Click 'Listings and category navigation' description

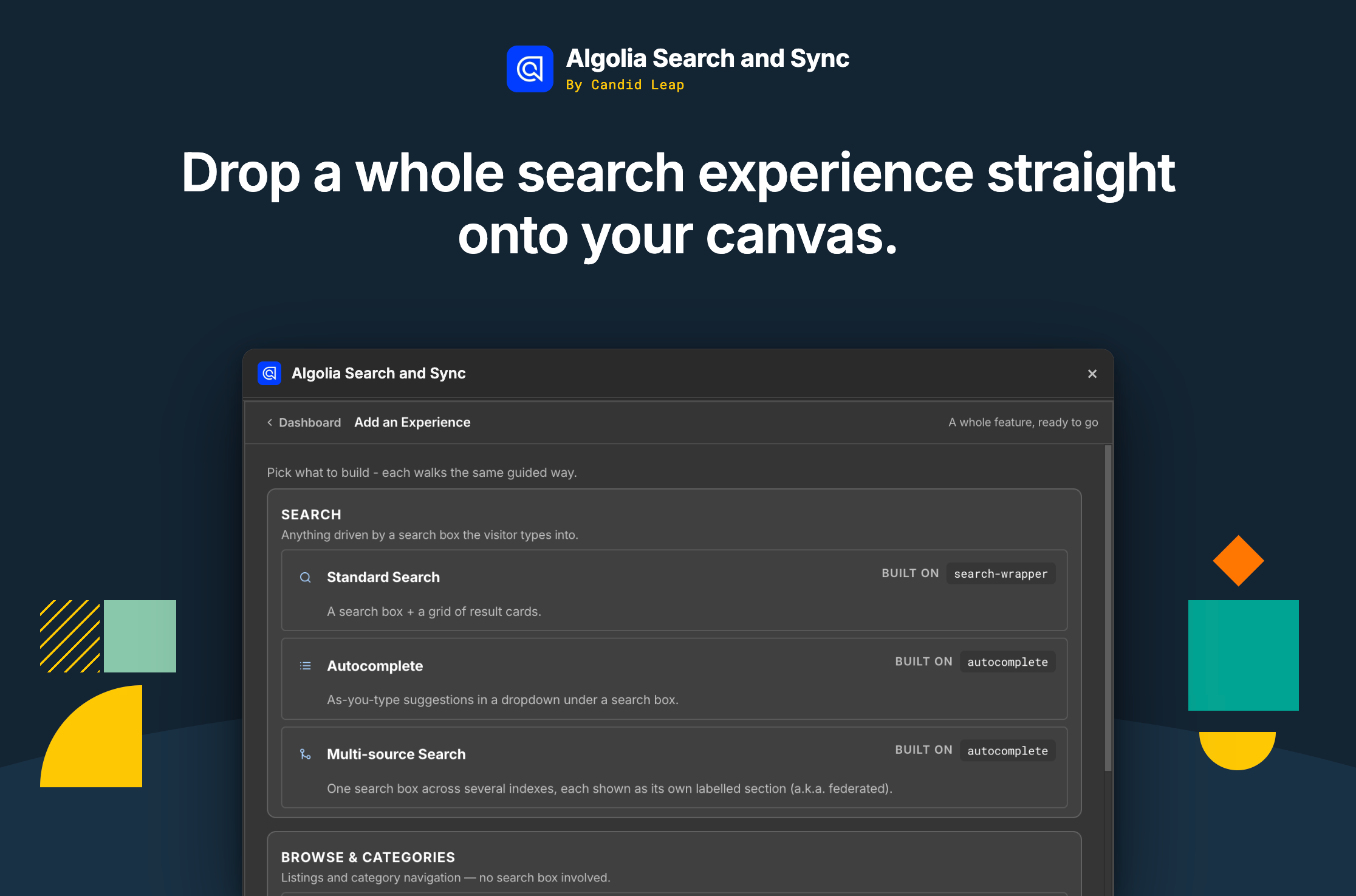(445, 877)
